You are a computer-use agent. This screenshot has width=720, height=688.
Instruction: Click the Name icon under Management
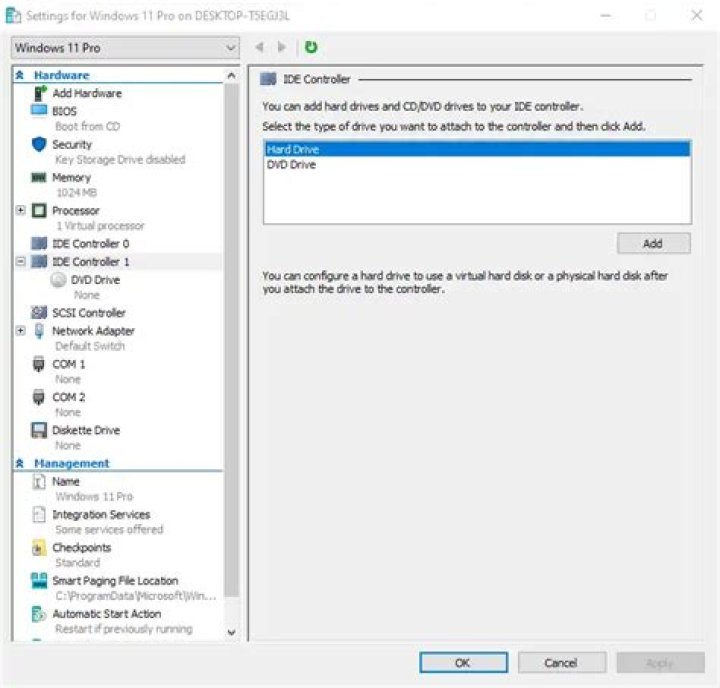[39, 481]
